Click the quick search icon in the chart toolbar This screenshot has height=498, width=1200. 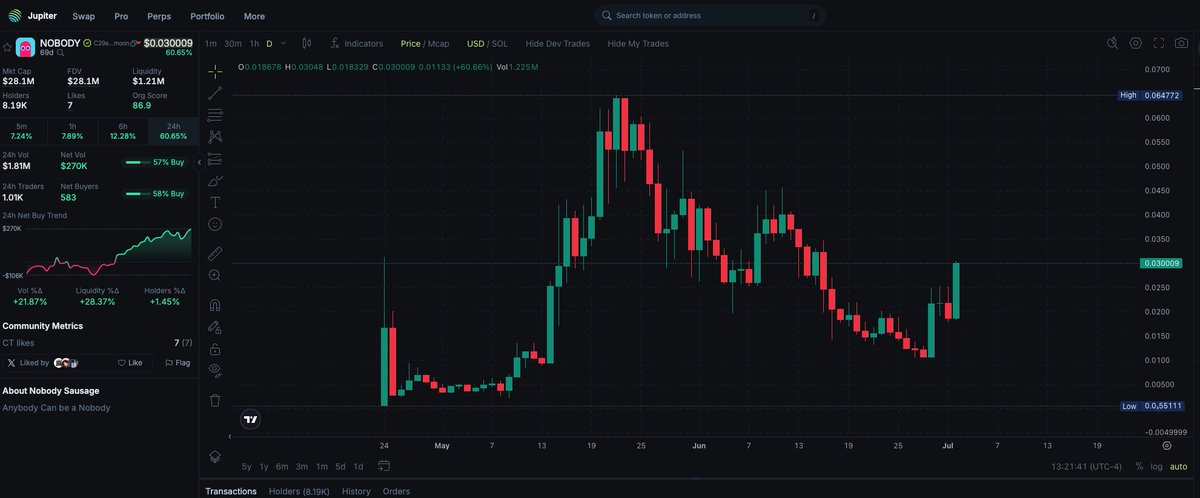click(x=1112, y=43)
